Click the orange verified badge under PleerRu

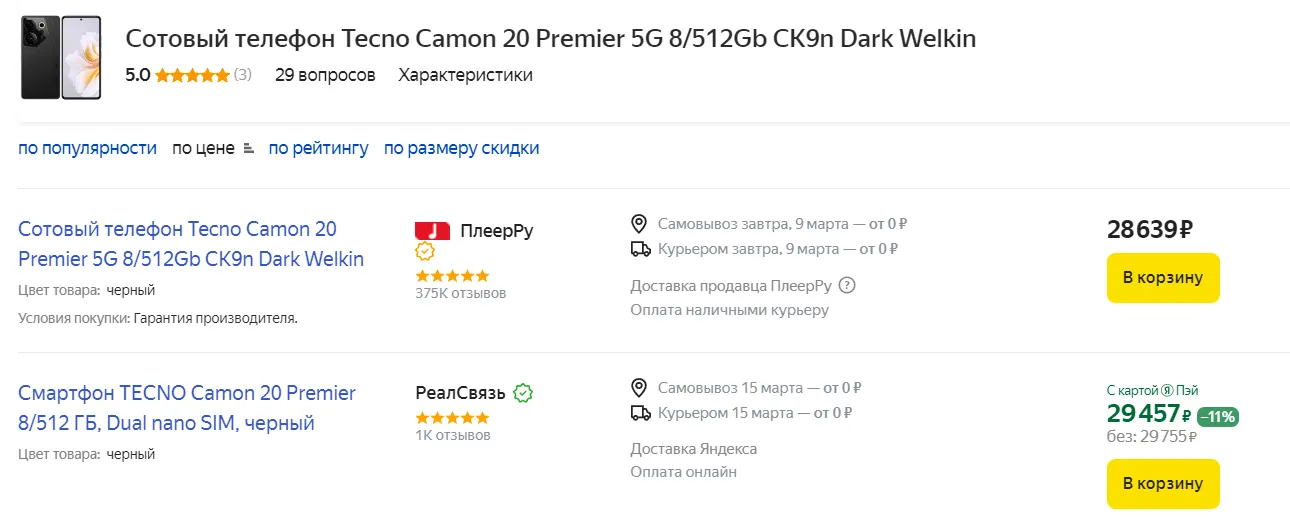point(425,252)
